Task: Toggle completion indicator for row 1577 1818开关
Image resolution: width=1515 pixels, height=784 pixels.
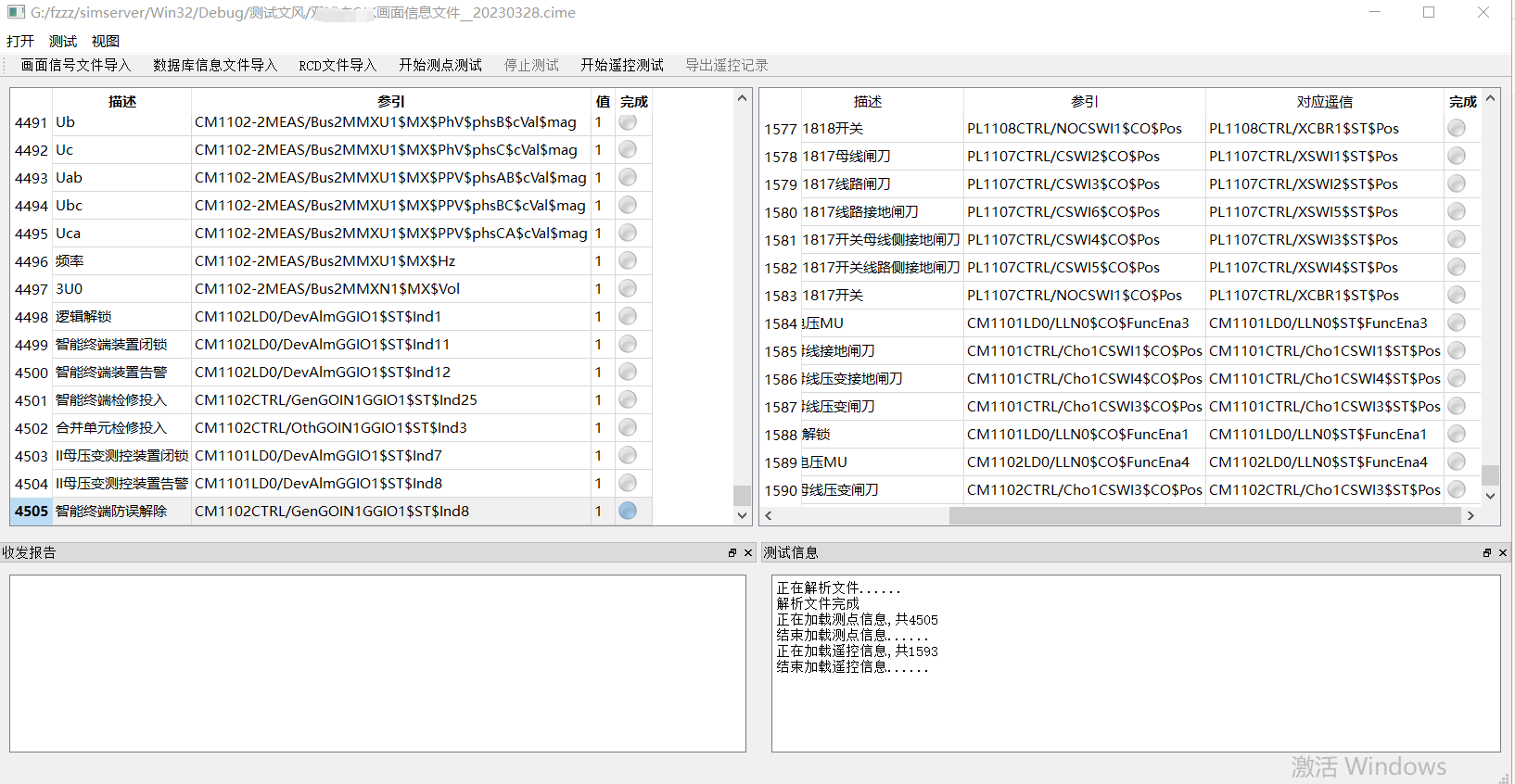Action: click(1457, 129)
